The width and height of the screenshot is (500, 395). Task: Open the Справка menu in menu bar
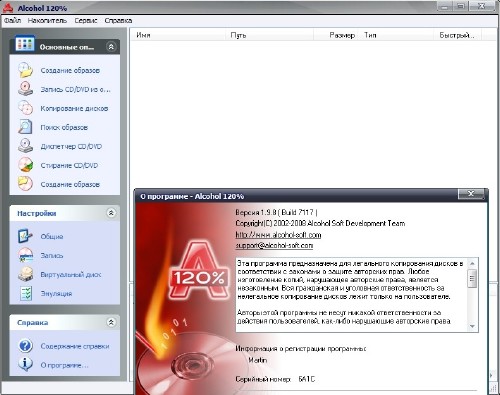pyautogui.click(x=118, y=20)
